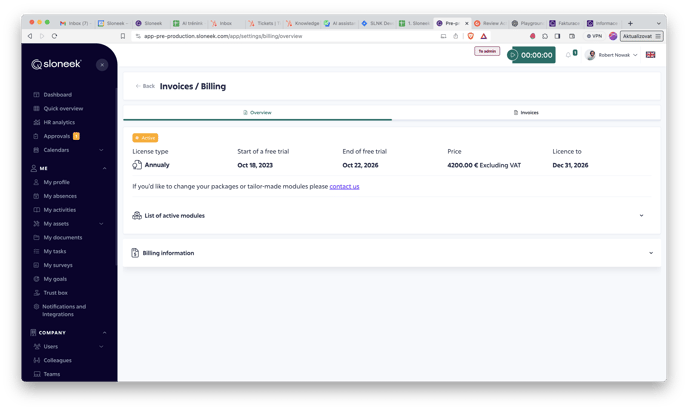The image size is (688, 410).
Task: Switch to Tickets browser tab
Action: point(265,23)
